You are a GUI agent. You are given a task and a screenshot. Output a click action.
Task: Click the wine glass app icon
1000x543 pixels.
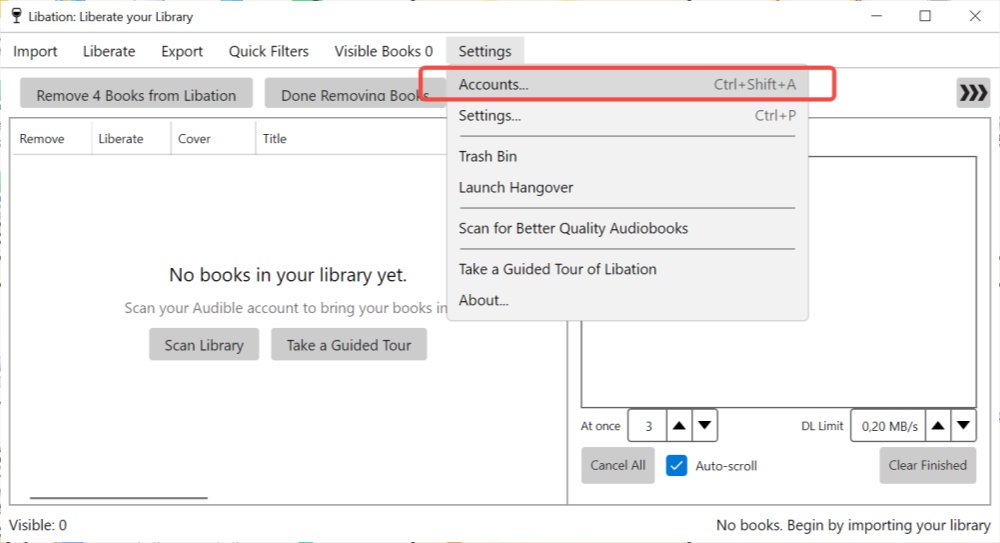point(16,15)
